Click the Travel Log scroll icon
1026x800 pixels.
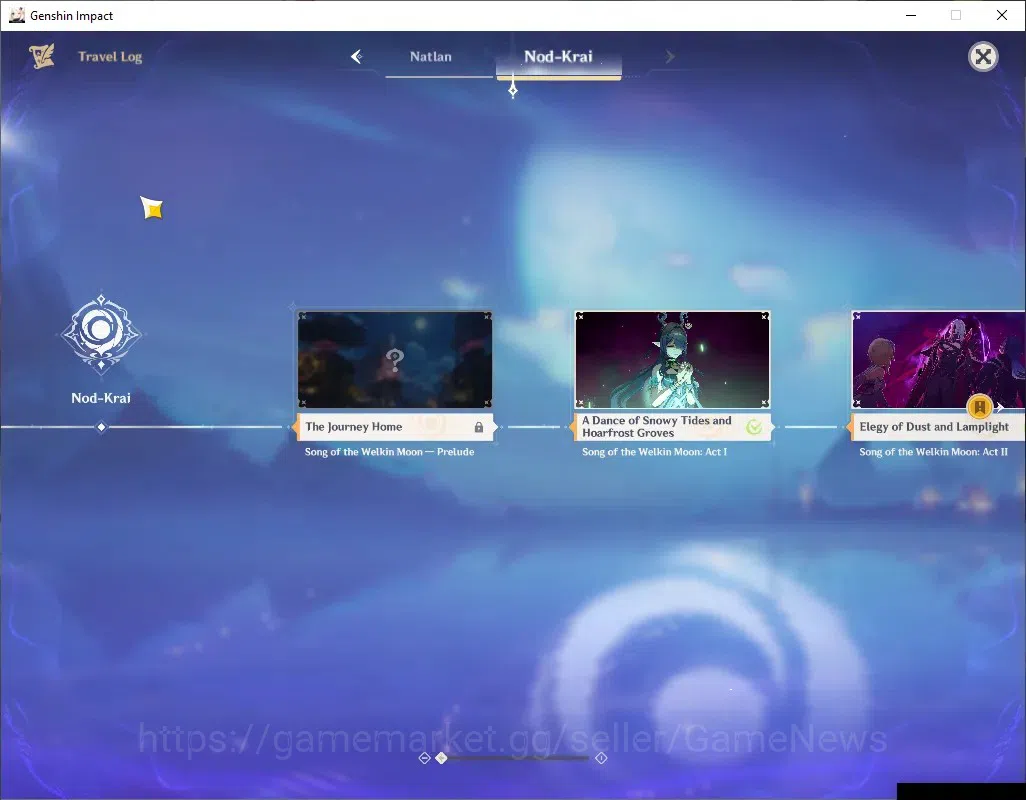click(x=42, y=56)
